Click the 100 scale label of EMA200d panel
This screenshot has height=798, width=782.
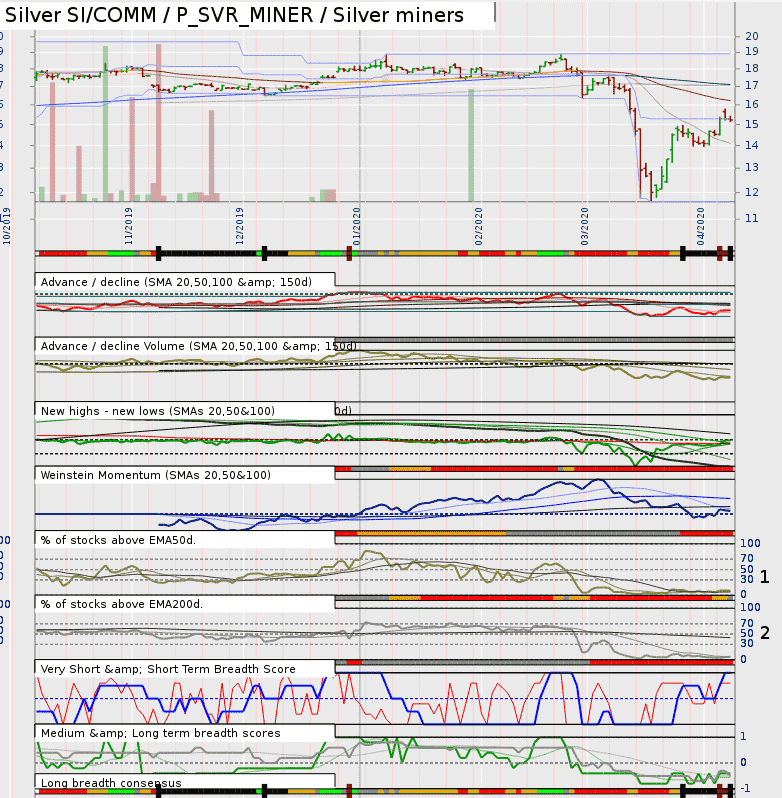point(750,607)
